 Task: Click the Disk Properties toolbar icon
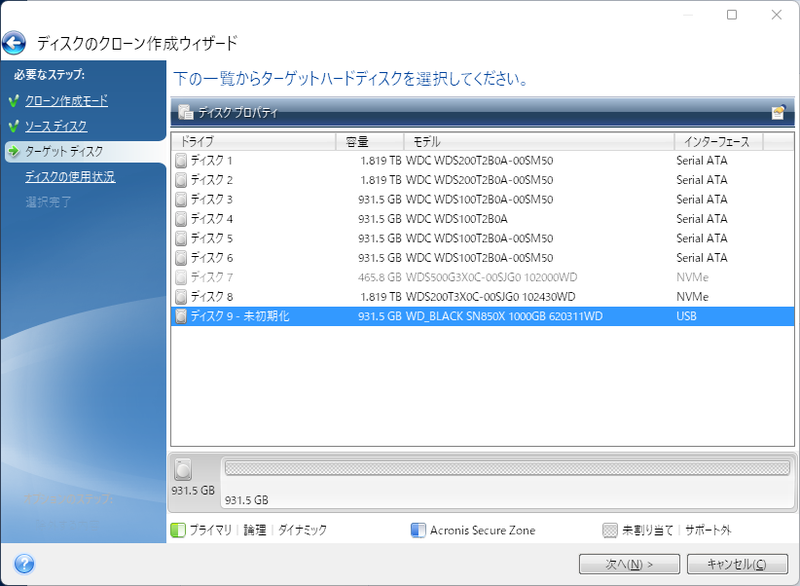[185, 113]
